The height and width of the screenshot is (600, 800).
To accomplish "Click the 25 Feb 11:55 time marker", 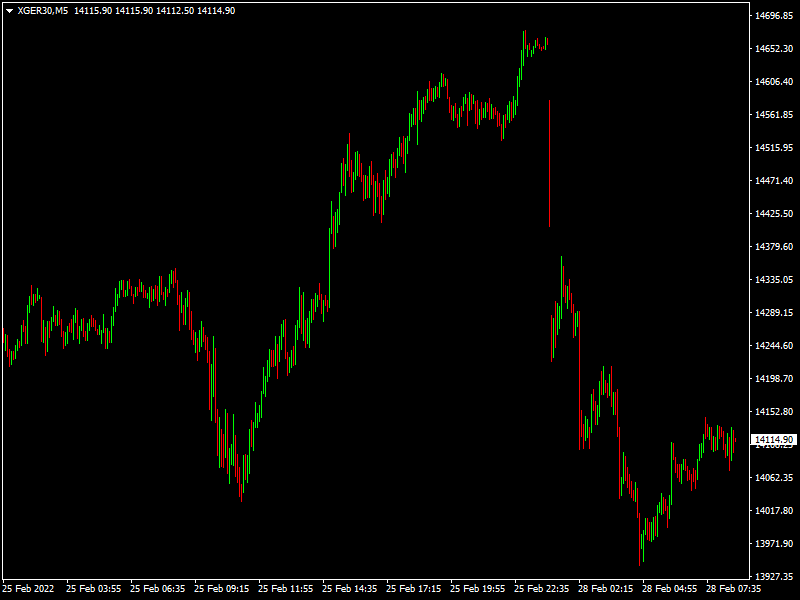I will tap(283, 588).
